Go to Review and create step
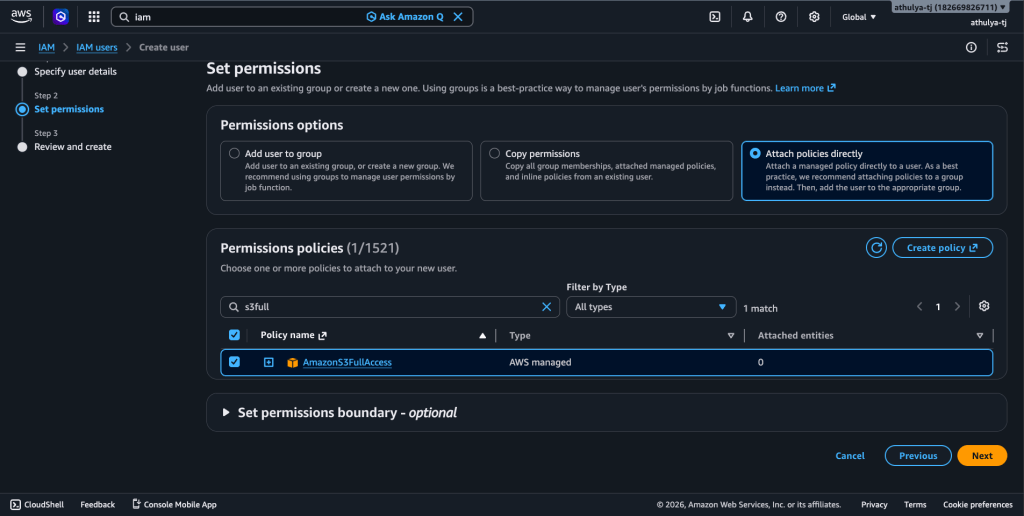 click(x=72, y=147)
